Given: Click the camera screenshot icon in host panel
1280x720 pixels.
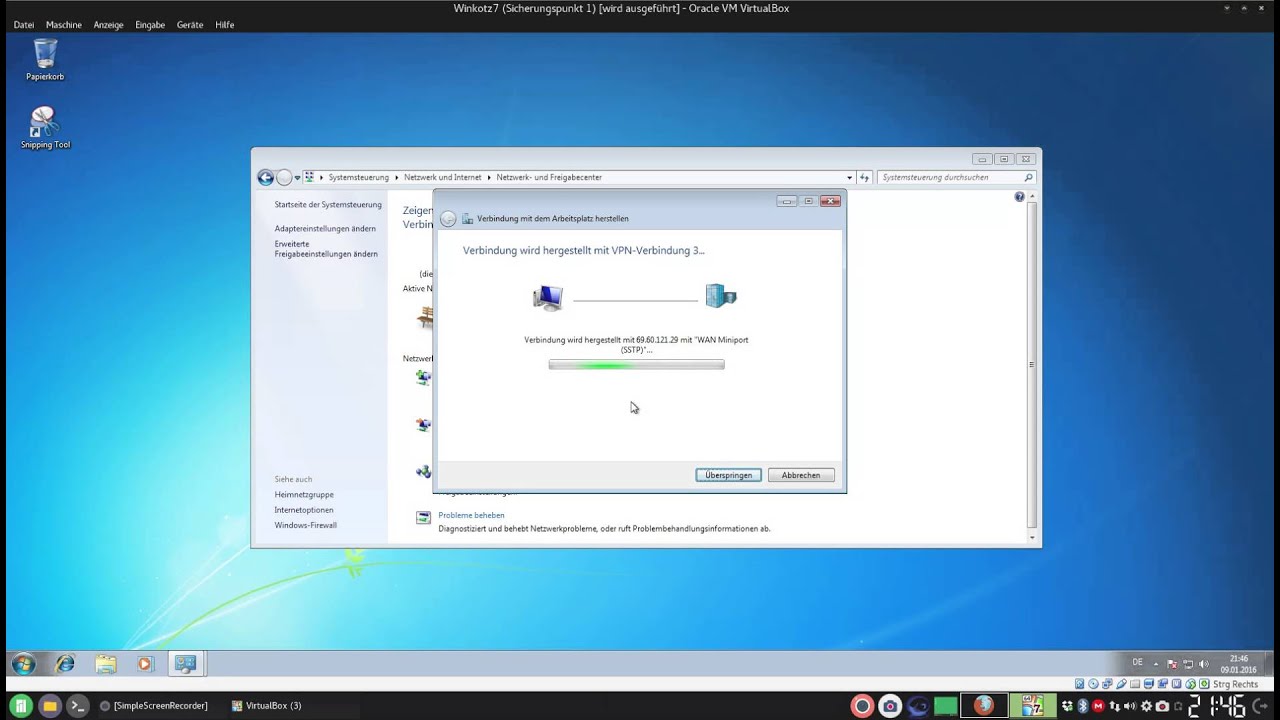Looking at the screenshot, I should [890, 705].
